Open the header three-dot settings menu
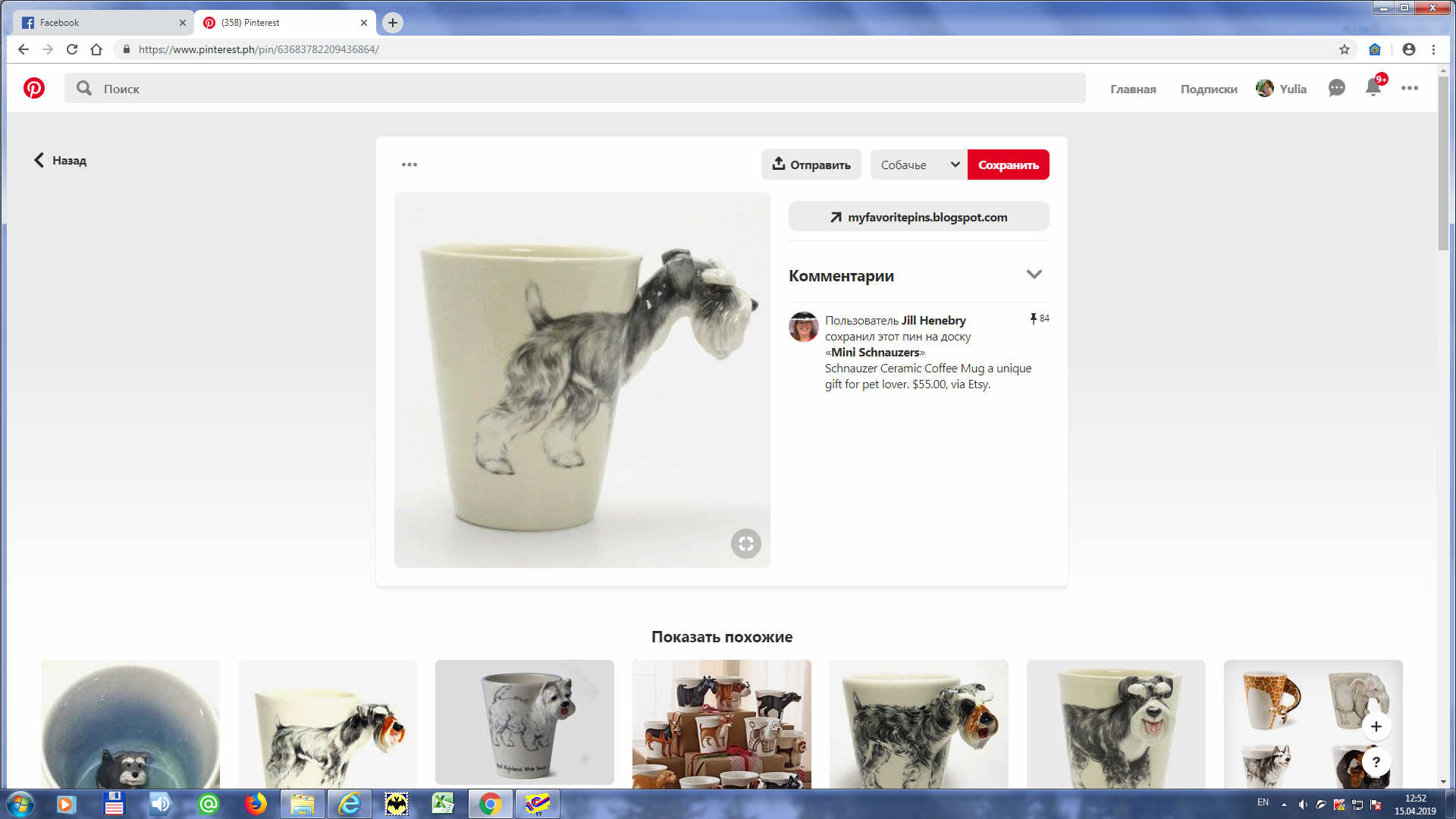This screenshot has height=819, width=1456. point(1409,89)
